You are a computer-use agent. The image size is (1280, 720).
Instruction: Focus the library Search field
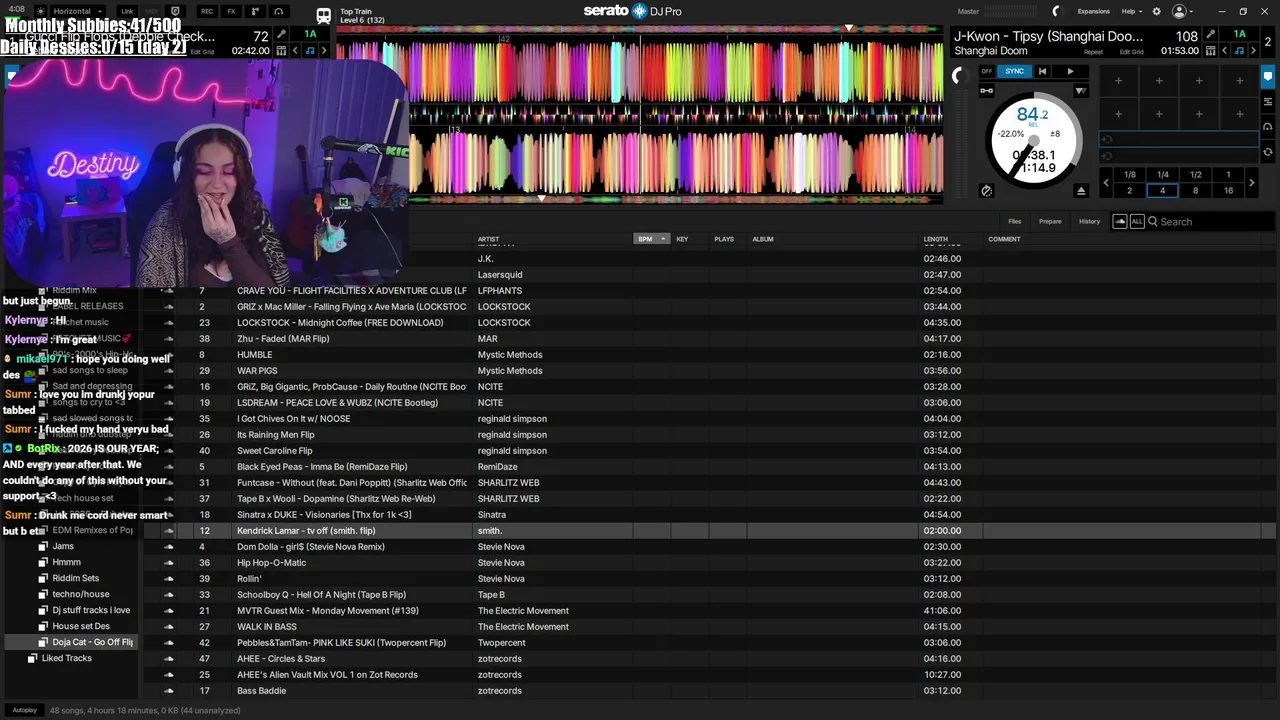click(x=1210, y=221)
